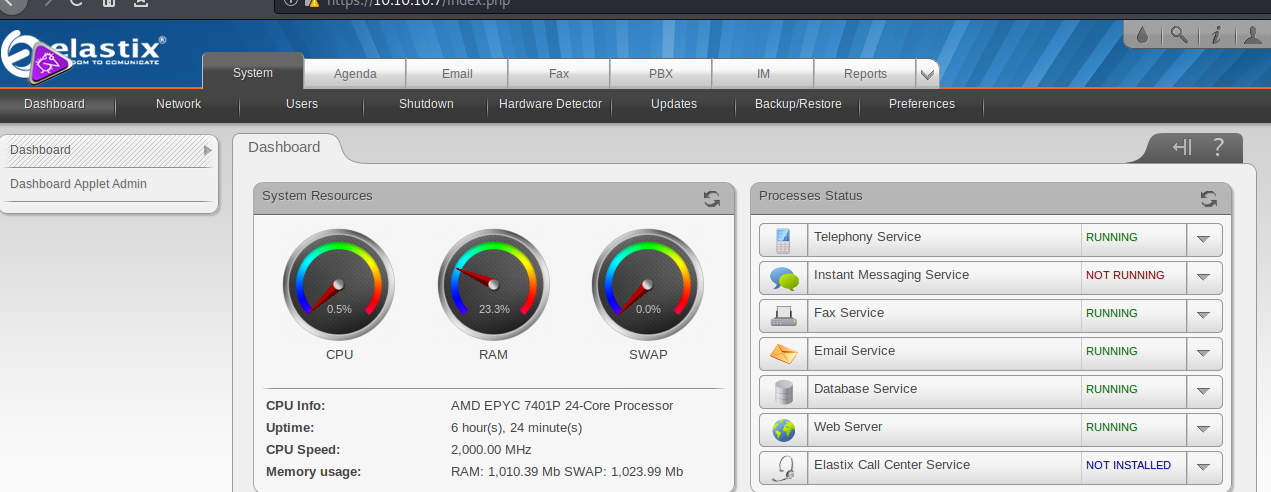Open the Updates submenu
Screen dimensions: 1271x492
click(x=674, y=104)
